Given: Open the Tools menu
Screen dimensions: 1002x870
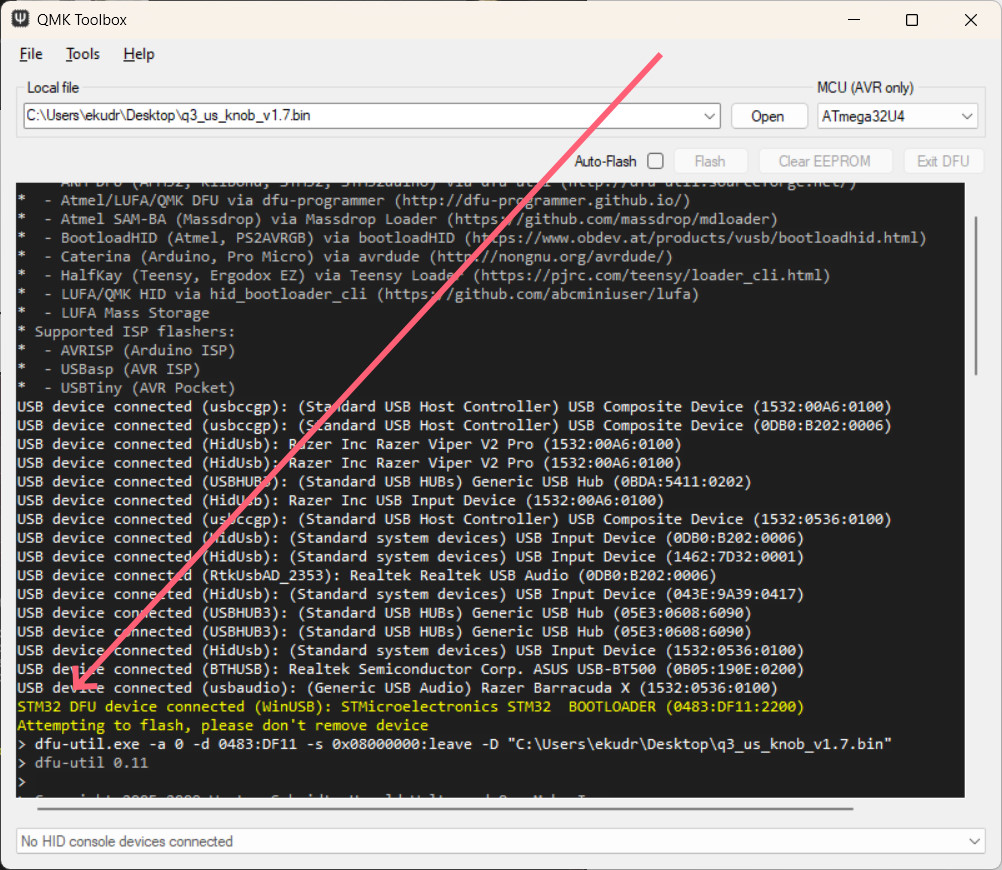Looking at the screenshot, I should [x=83, y=54].
